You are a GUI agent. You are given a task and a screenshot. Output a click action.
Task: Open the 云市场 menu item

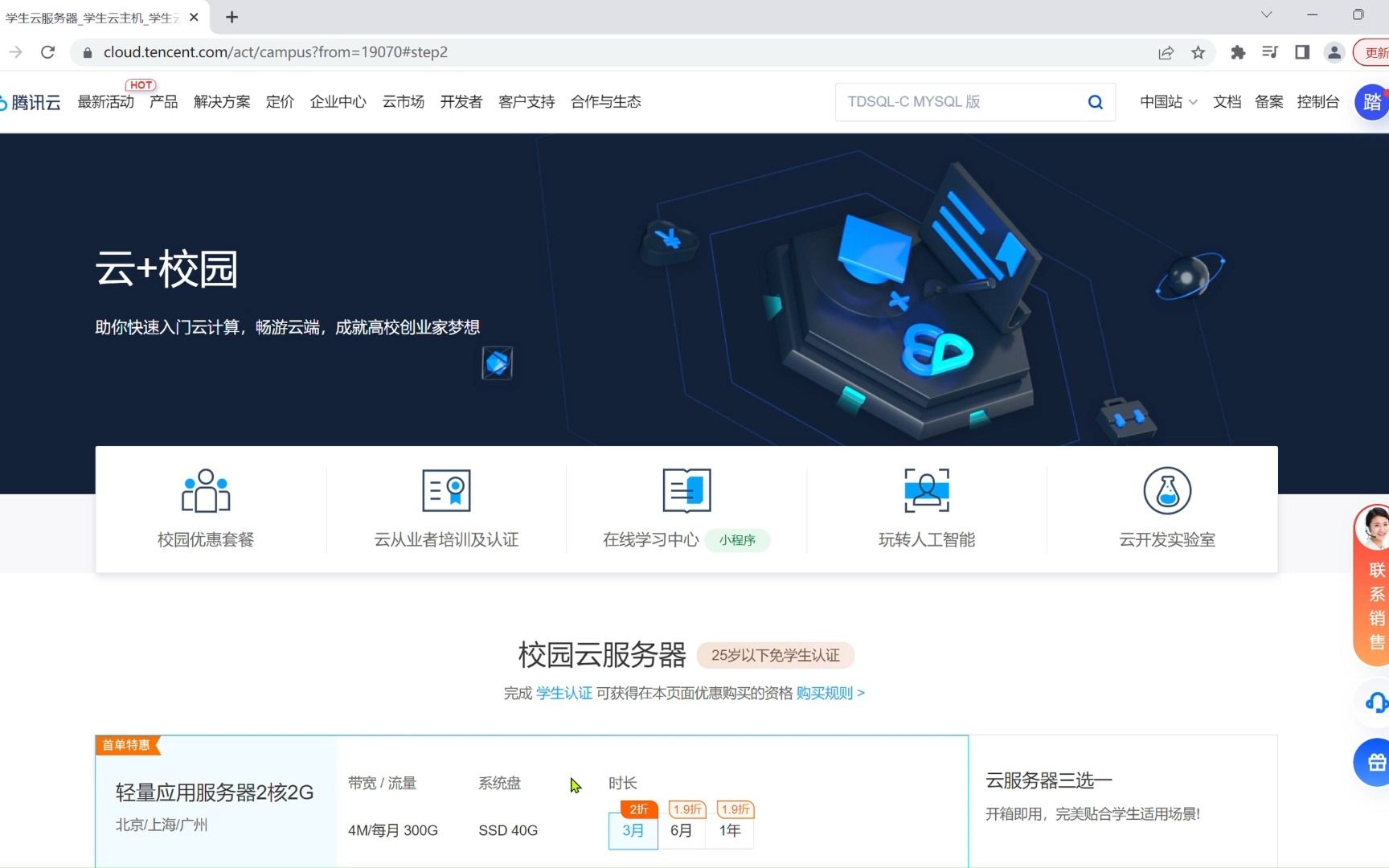(403, 101)
